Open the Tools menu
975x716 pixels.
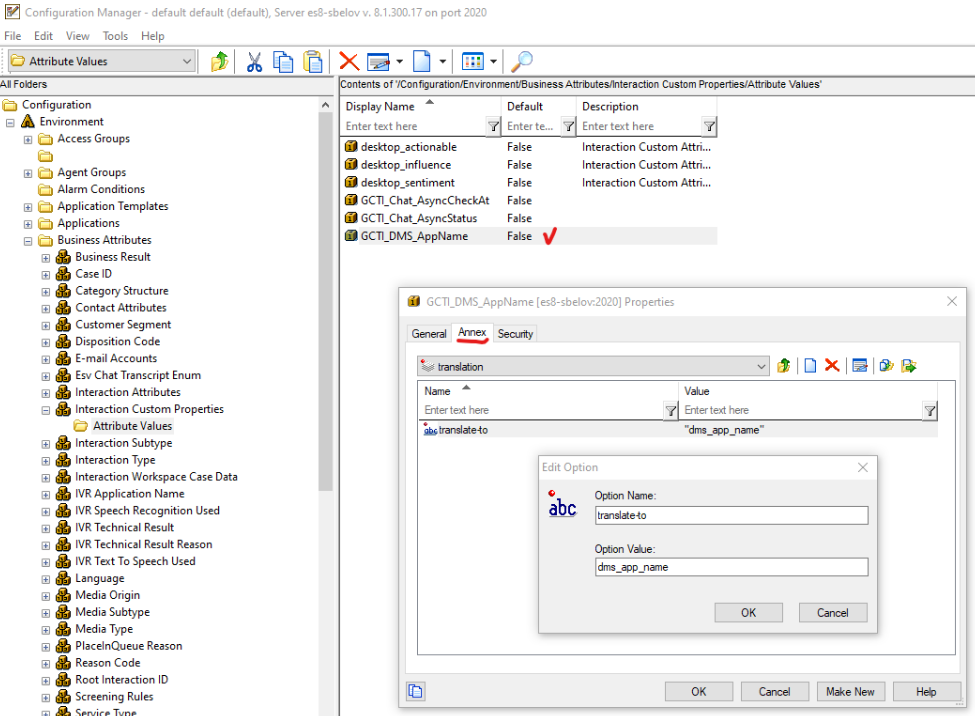coord(115,36)
